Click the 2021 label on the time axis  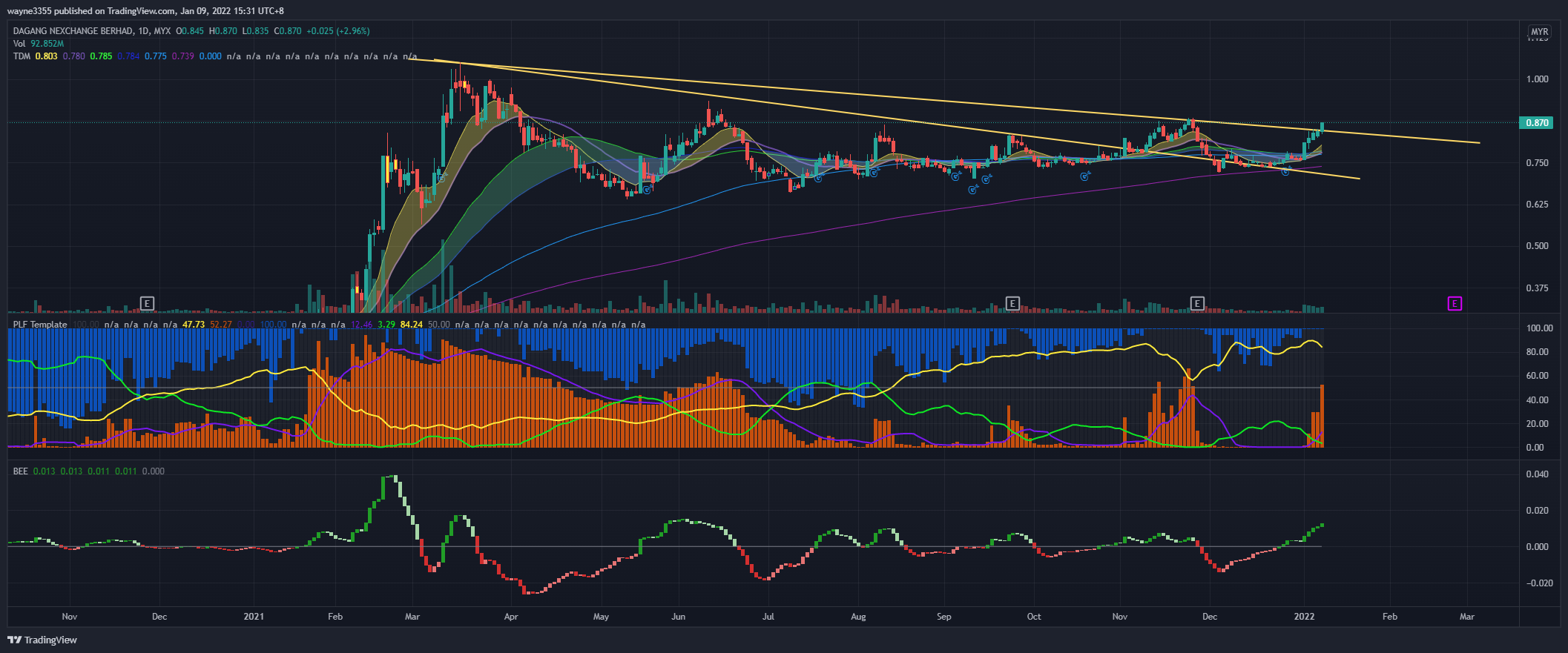254,617
